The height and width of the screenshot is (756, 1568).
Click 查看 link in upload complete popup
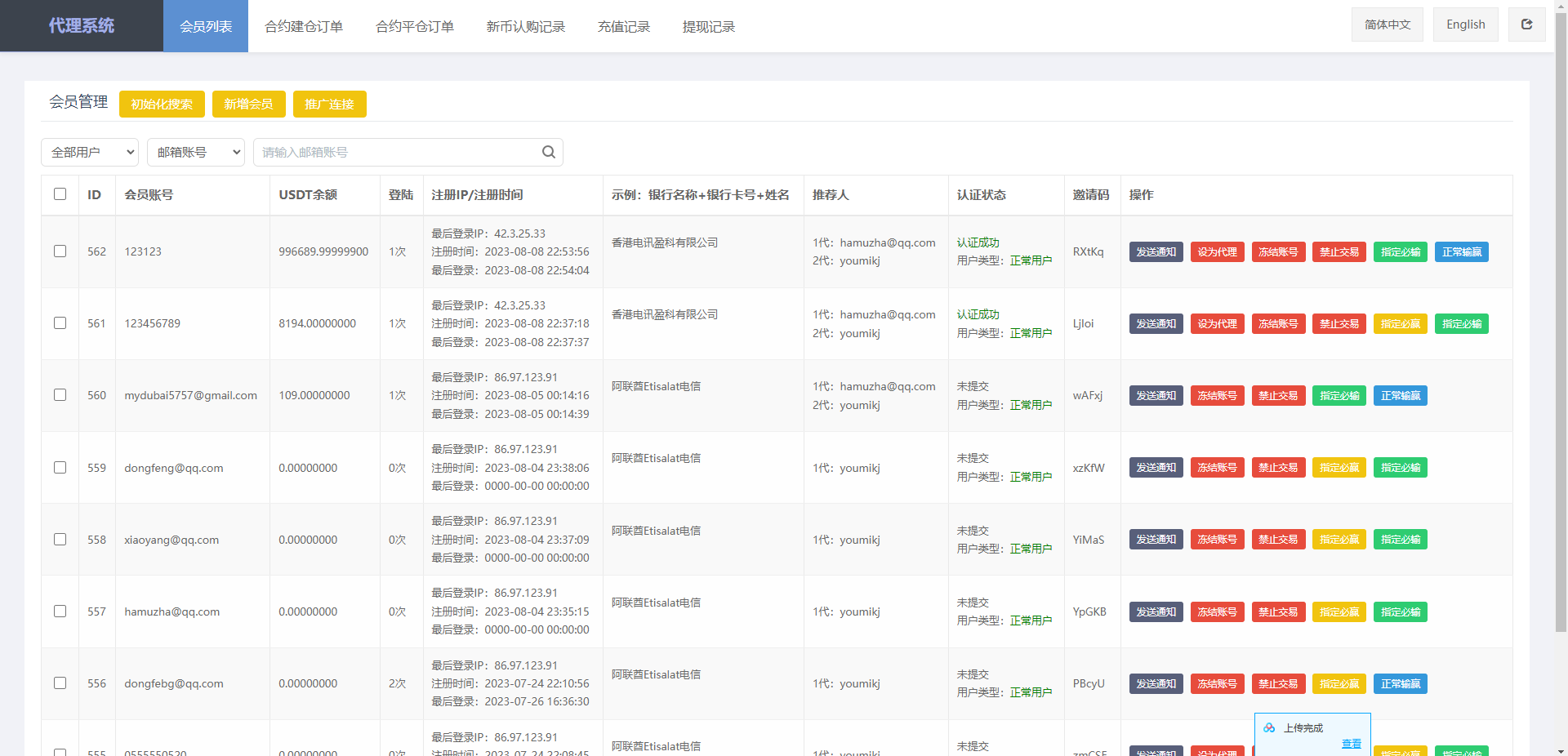(x=1351, y=744)
